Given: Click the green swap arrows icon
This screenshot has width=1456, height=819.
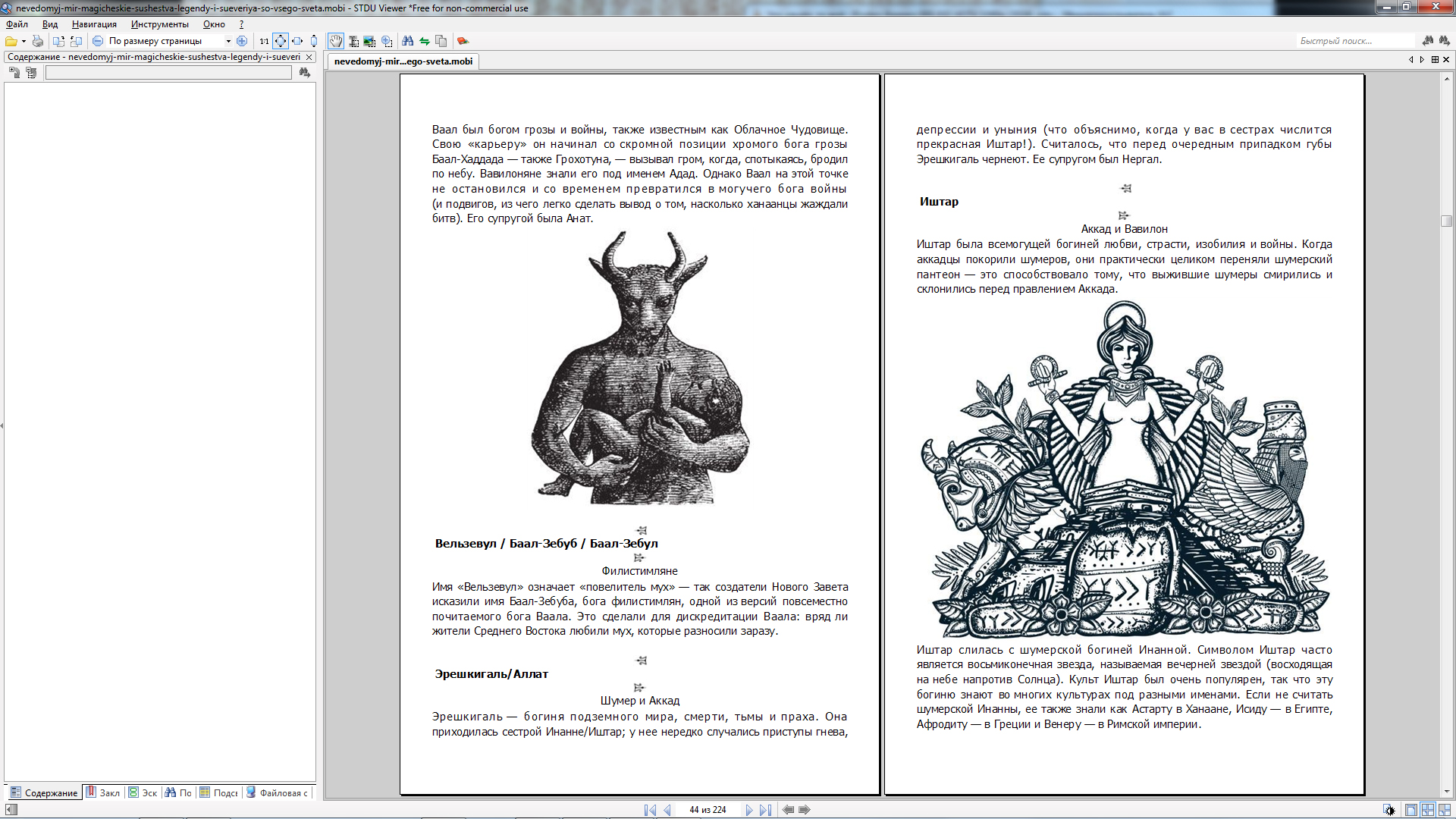Looking at the screenshot, I should point(425,41).
